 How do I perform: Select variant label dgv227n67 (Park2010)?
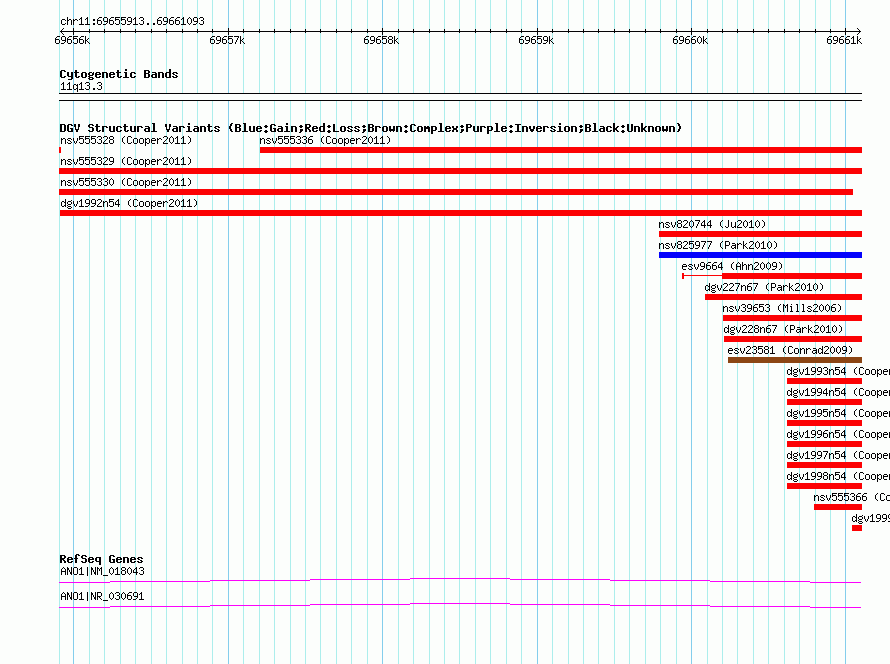(x=764, y=287)
